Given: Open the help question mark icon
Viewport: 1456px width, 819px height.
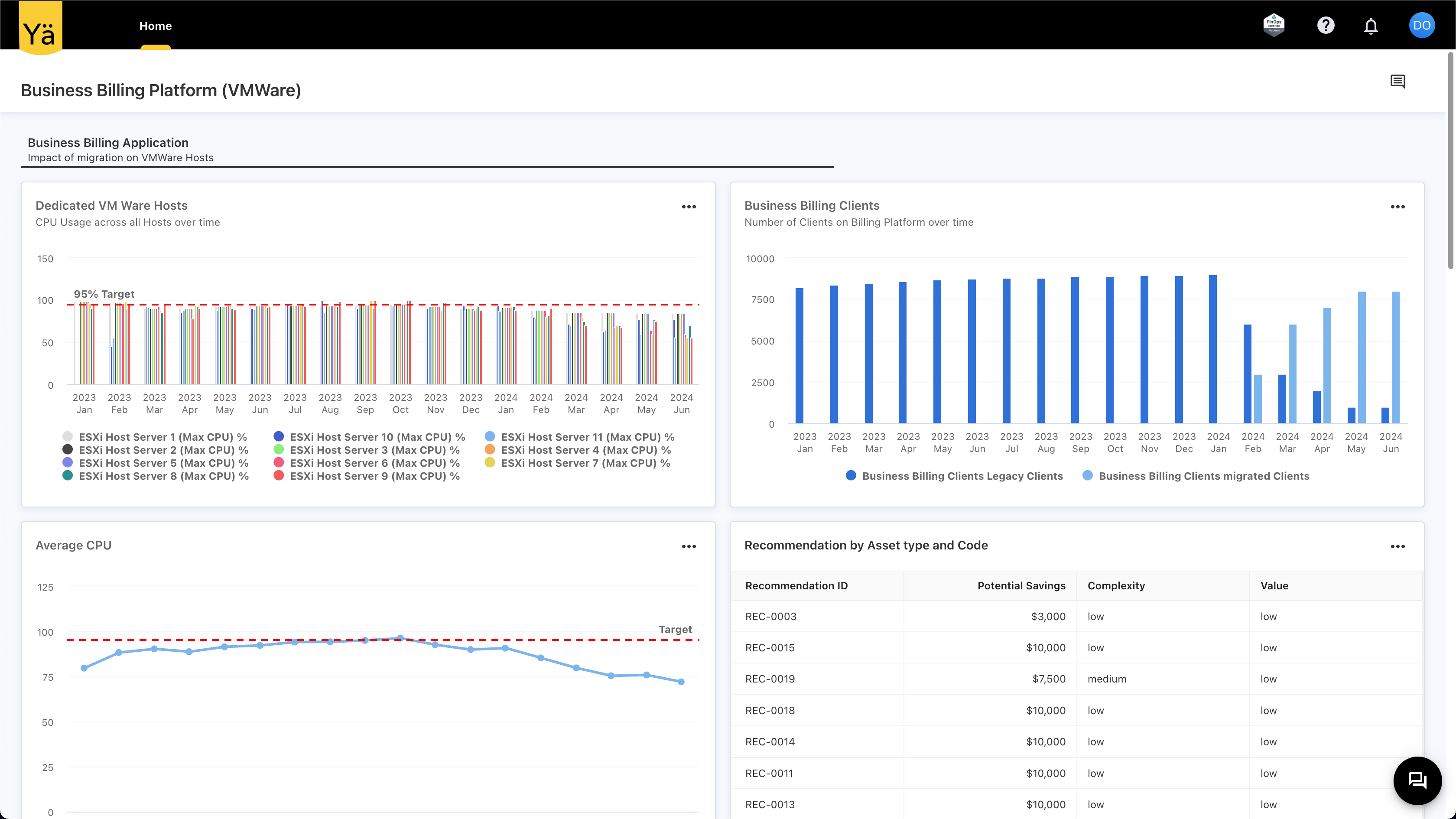Looking at the screenshot, I should (1326, 25).
